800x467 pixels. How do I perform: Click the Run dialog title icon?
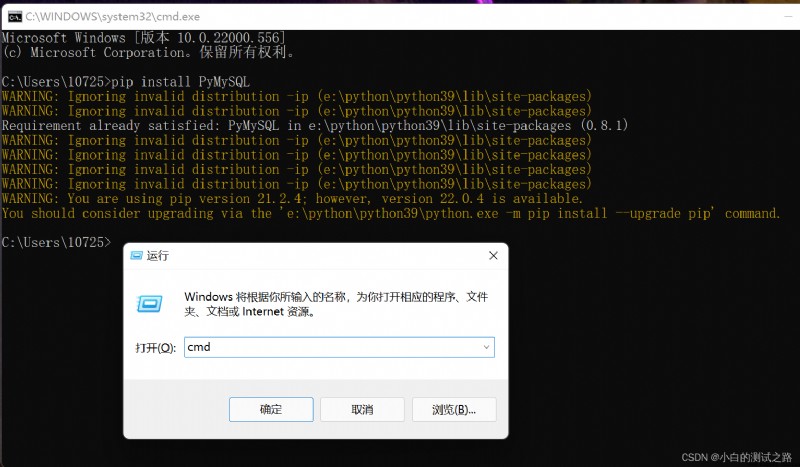136,255
